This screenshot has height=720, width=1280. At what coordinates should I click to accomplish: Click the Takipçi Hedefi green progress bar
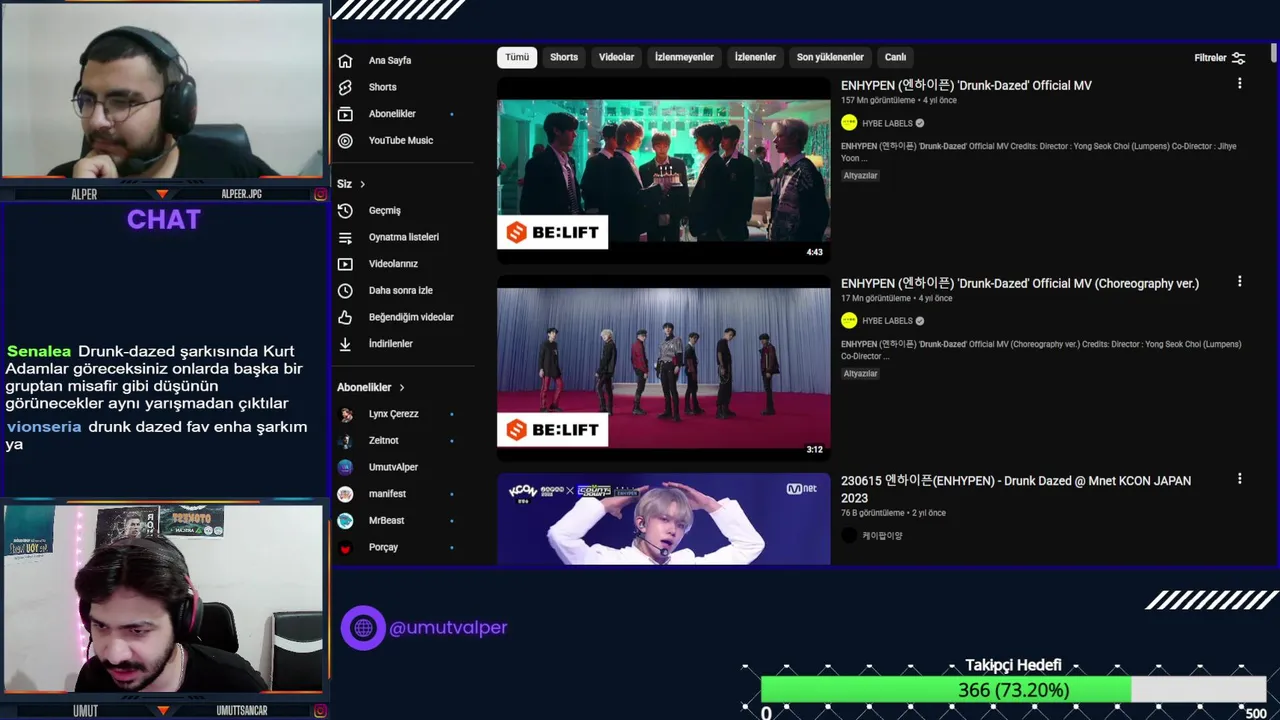click(946, 690)
